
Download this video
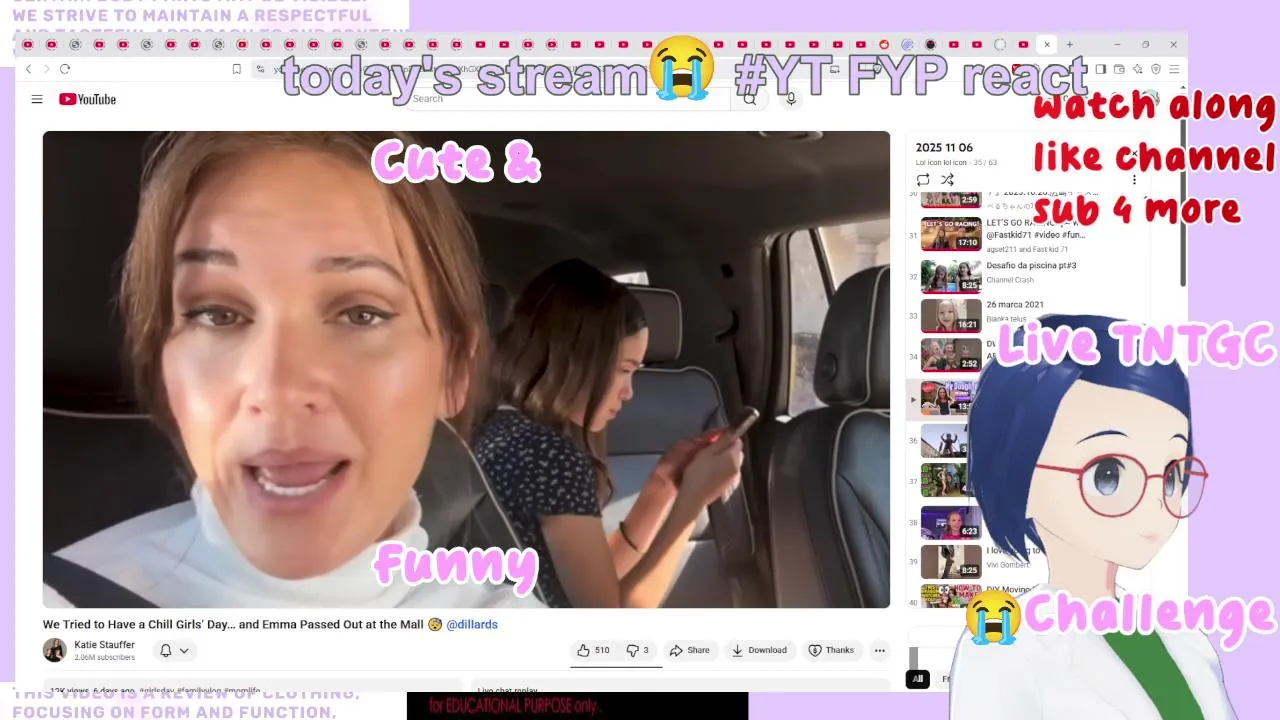759,650
